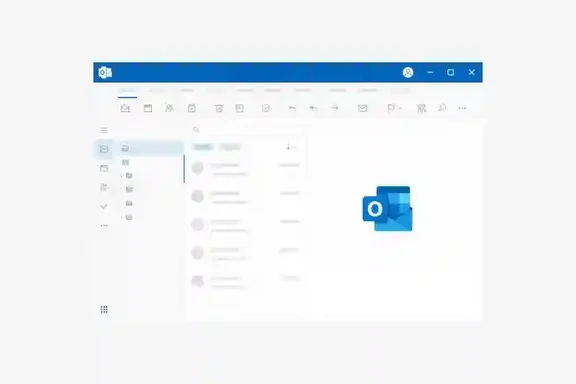The width and height of the screenshot is (576, 384).
Task: Click the Forward right-arrow icon
Action: click(x=334, y=108)
